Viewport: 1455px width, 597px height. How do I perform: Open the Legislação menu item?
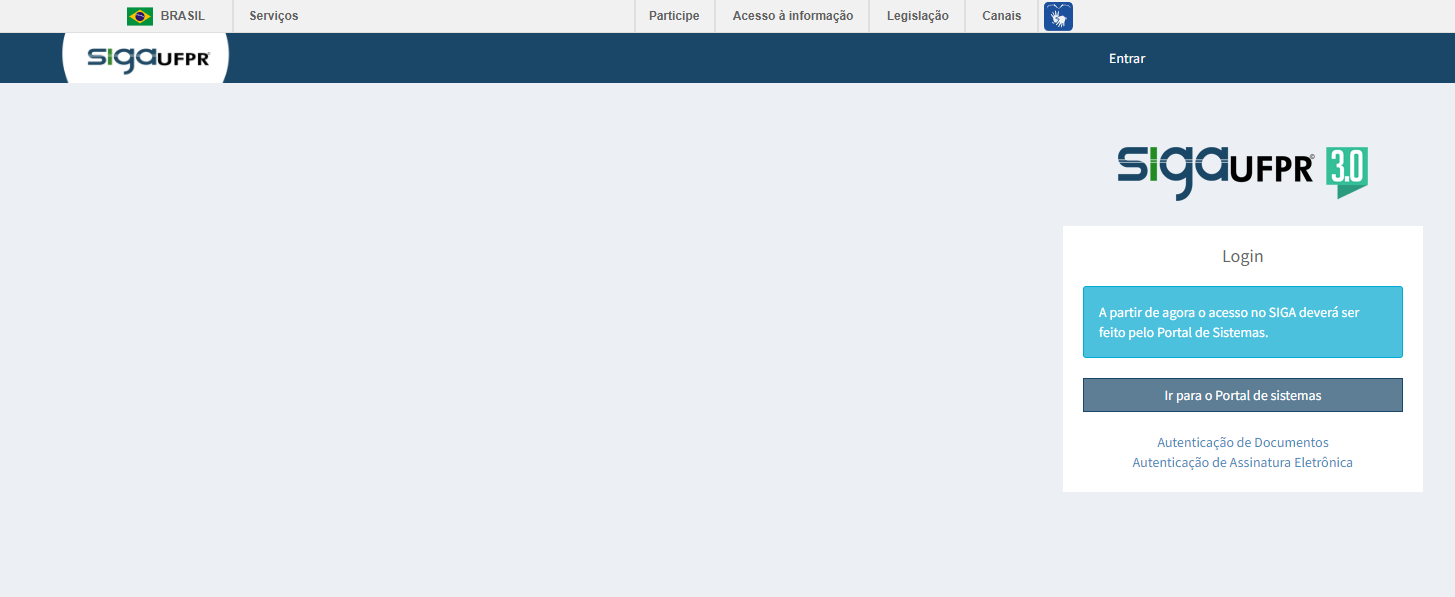[x=917, y=16]
